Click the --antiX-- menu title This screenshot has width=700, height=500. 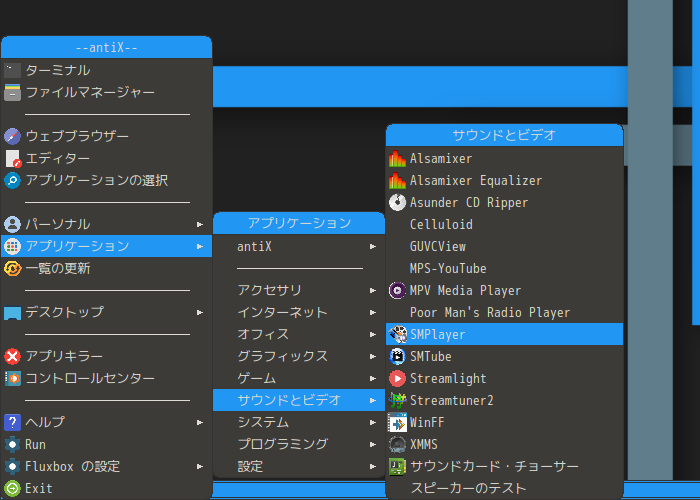click(107, 47)
